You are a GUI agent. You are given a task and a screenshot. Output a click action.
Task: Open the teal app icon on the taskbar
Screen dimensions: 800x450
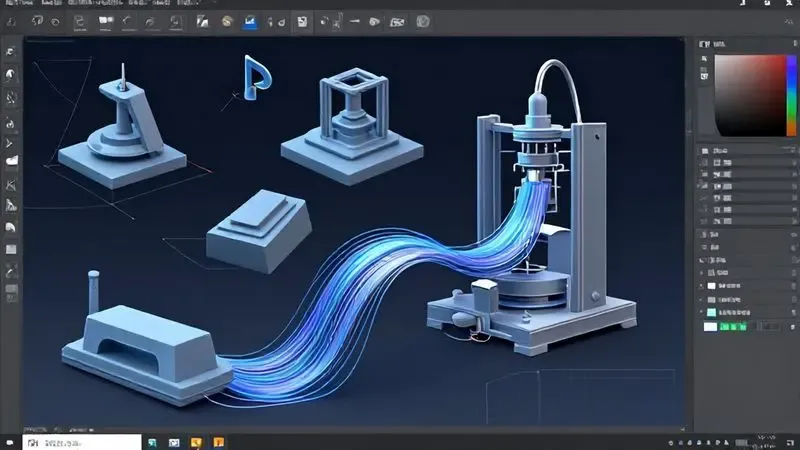pos(152,443)
